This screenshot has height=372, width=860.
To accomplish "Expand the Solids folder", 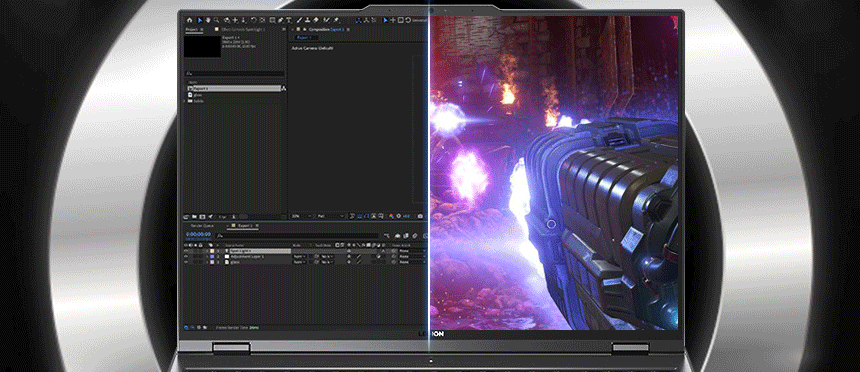I will click(x=185, y=101).
